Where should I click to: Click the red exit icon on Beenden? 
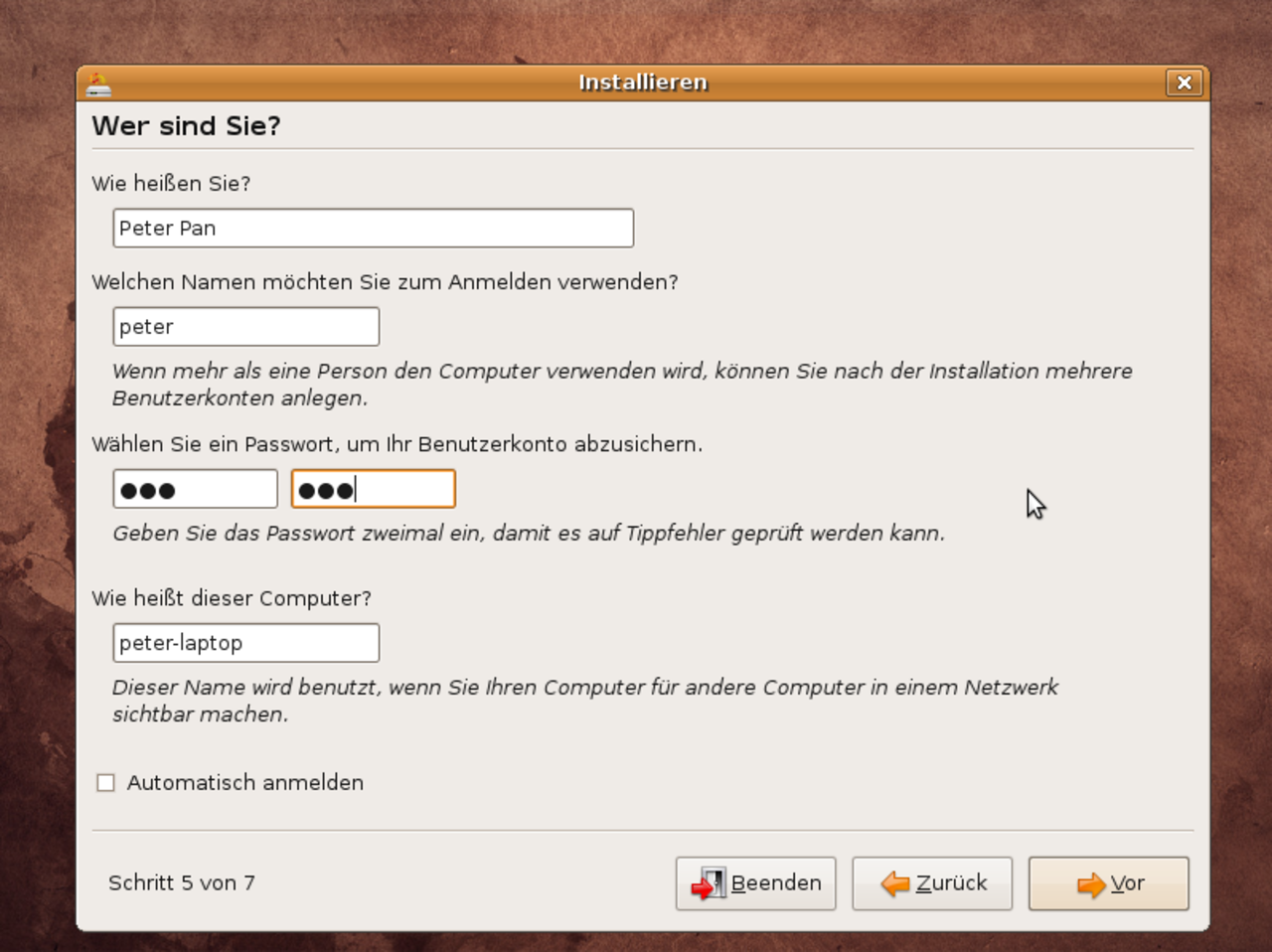tap(709, 883)
